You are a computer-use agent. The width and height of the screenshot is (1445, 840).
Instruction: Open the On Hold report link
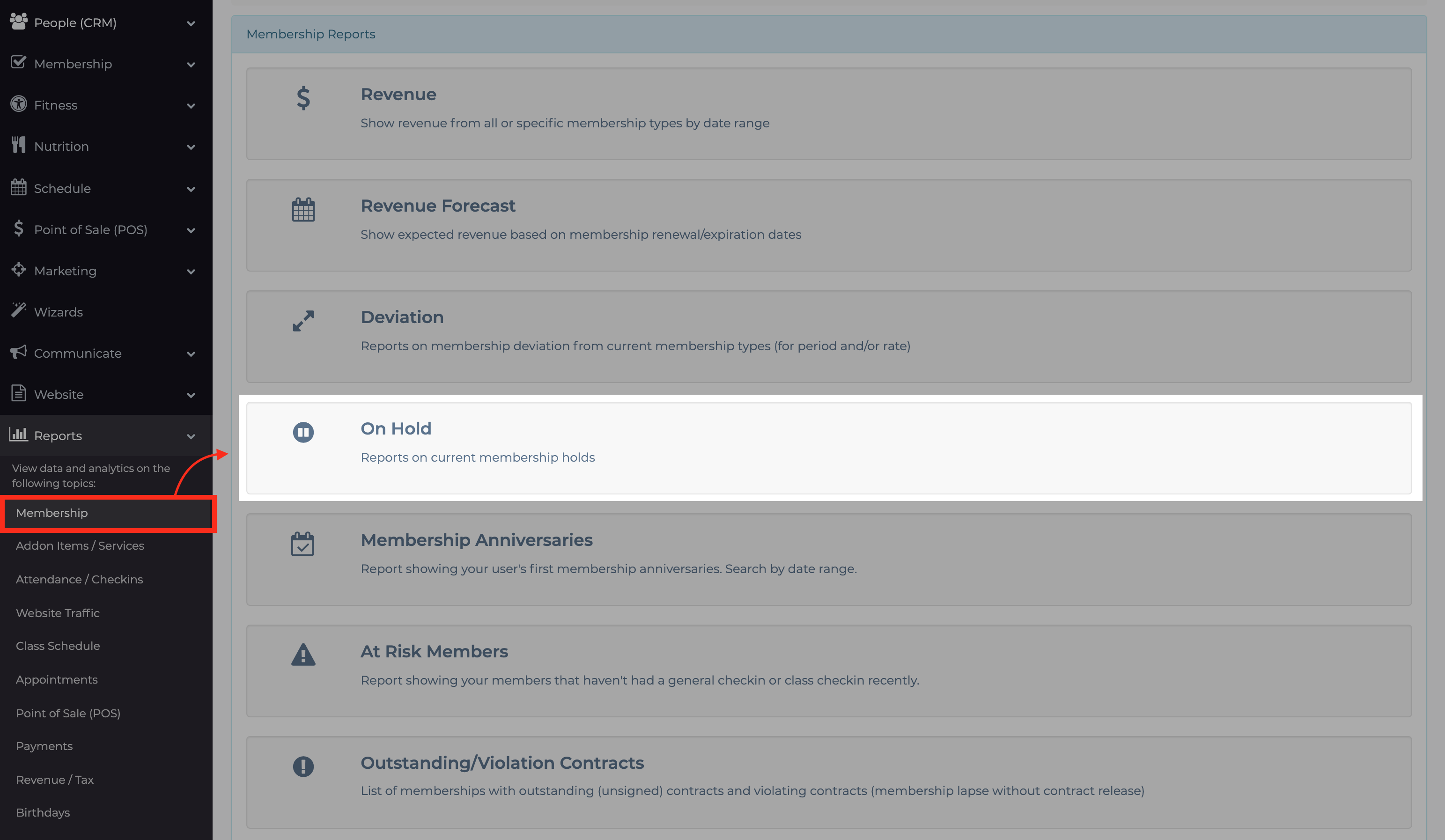click(x=396, y=428)
